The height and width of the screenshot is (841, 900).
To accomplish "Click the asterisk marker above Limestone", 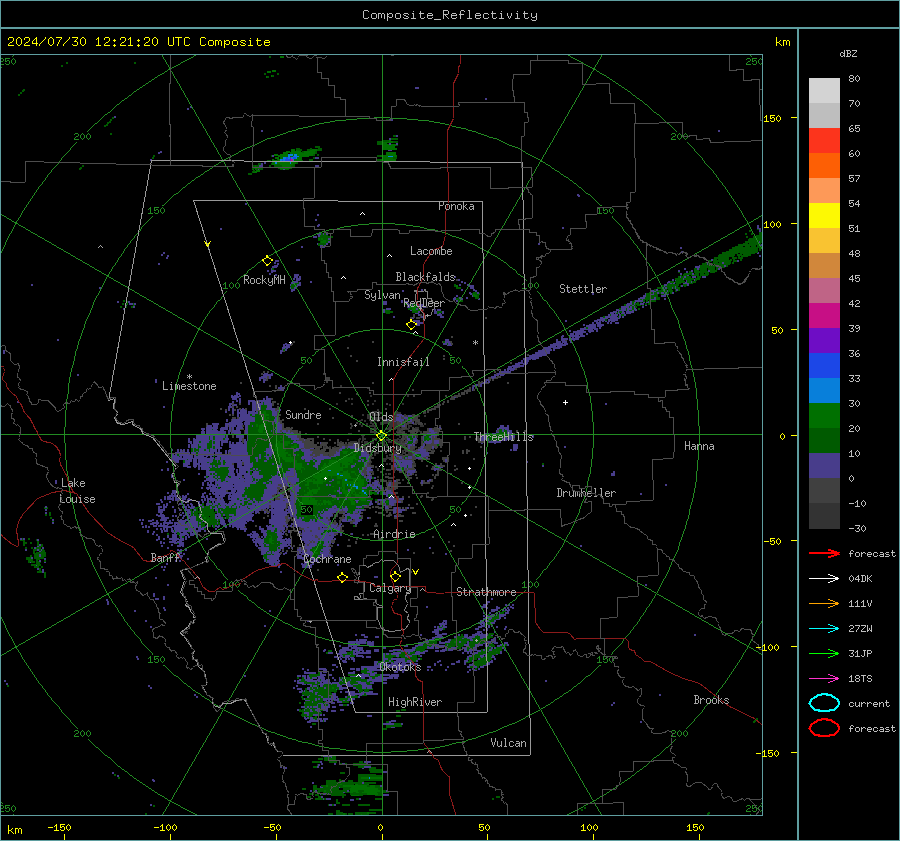I will coord(189,377).
